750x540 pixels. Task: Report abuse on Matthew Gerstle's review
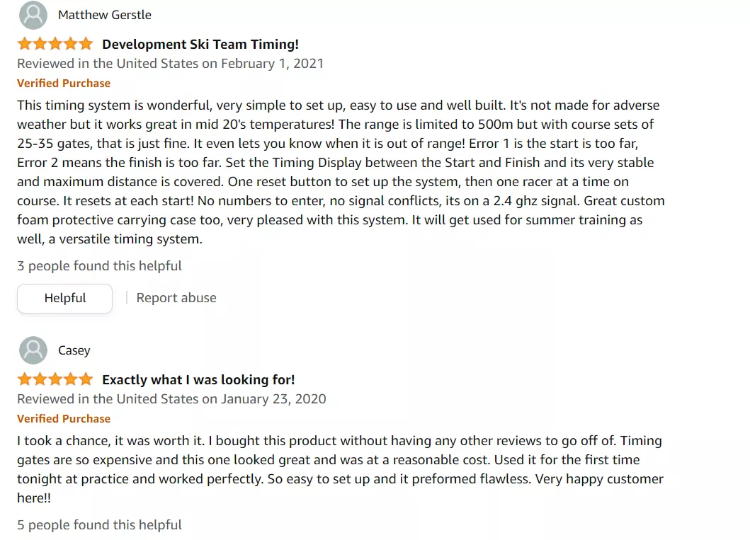point(176,298)
